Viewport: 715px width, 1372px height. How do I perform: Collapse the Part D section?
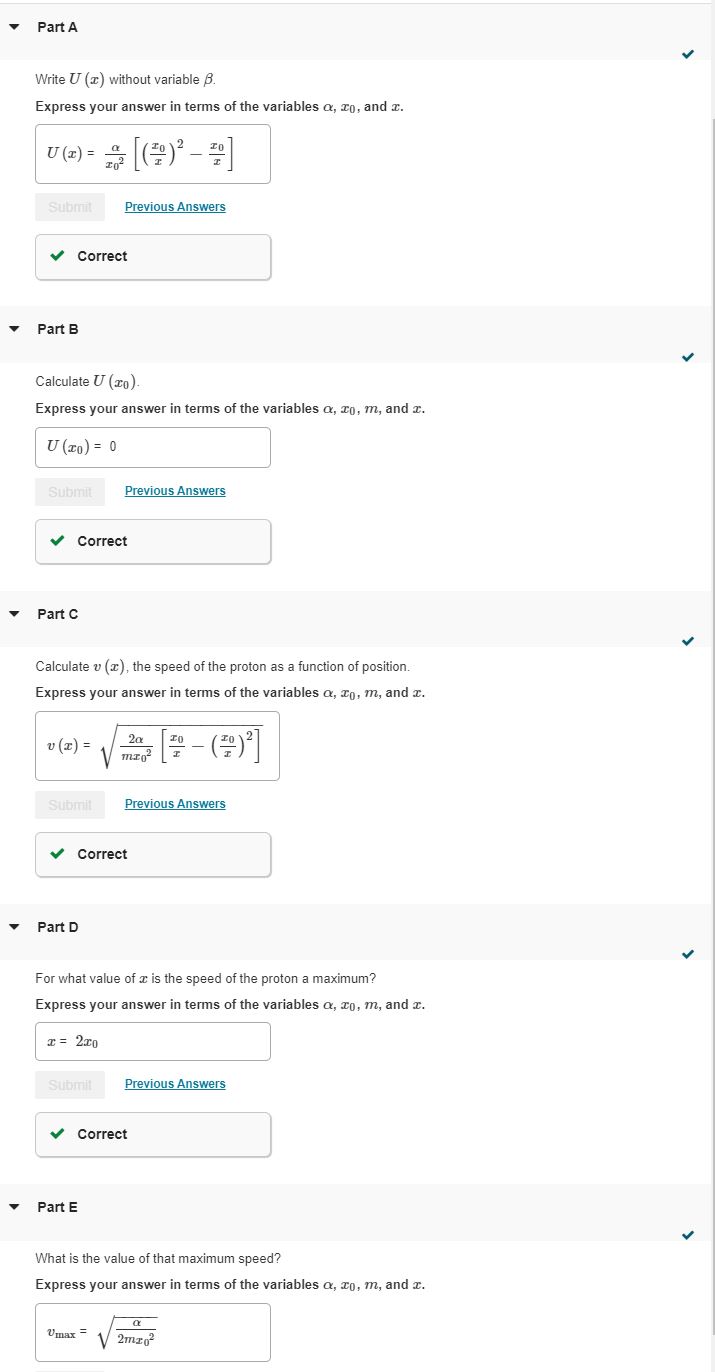click(x=13, y=927)
